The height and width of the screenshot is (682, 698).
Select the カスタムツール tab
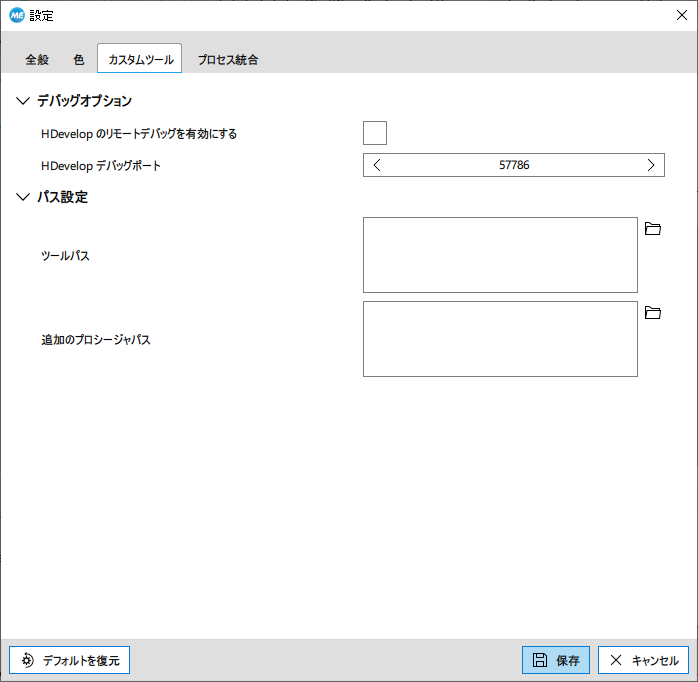tap(140, 60)
